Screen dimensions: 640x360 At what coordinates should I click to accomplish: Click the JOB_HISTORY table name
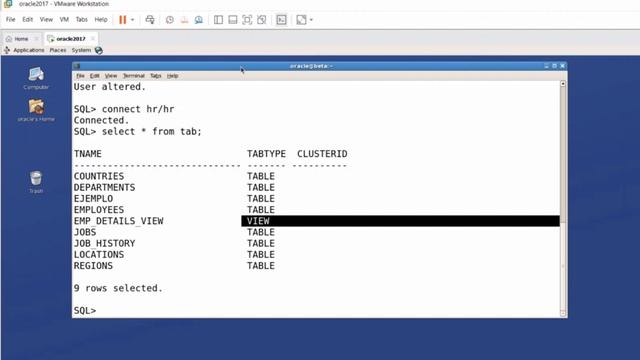[x=104, y=243]
